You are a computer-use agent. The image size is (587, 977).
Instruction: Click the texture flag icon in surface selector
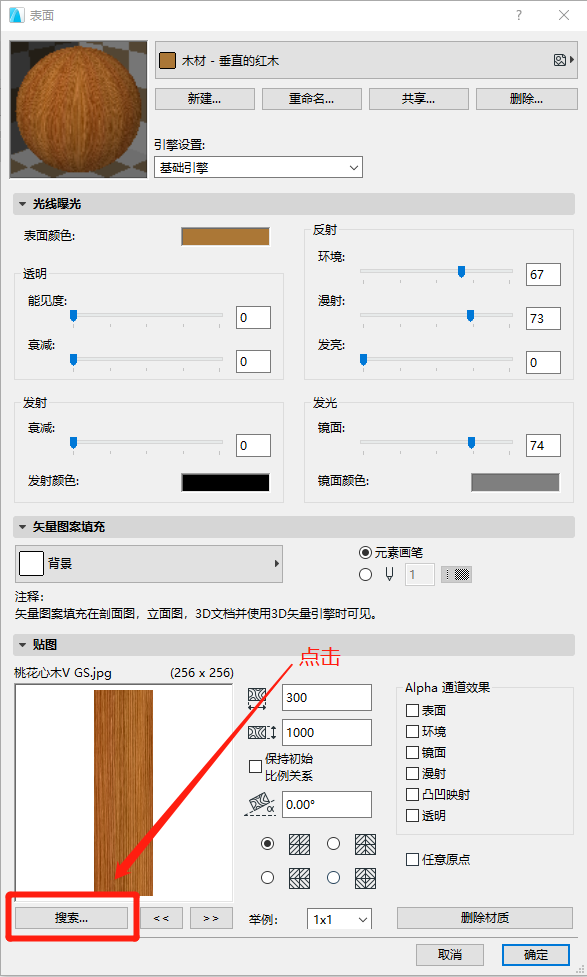point(560,60)
